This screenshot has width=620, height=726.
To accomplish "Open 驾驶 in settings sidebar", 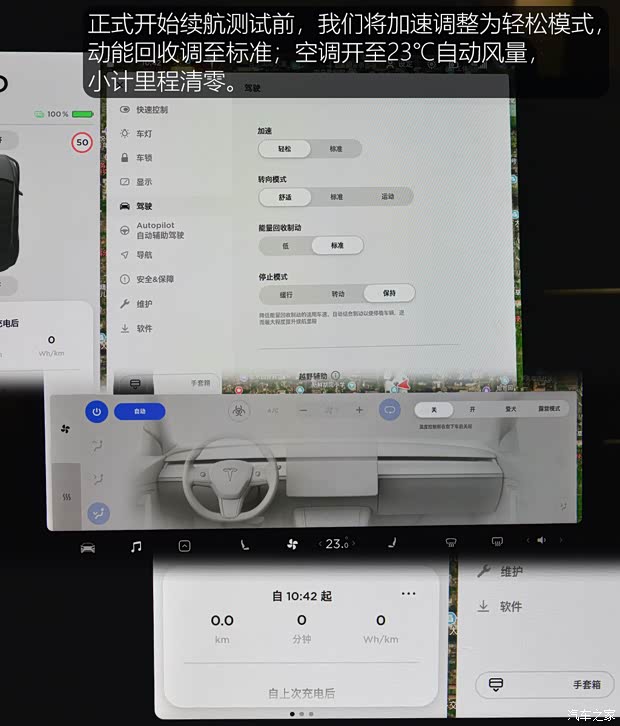I will (x=136, y=206).
